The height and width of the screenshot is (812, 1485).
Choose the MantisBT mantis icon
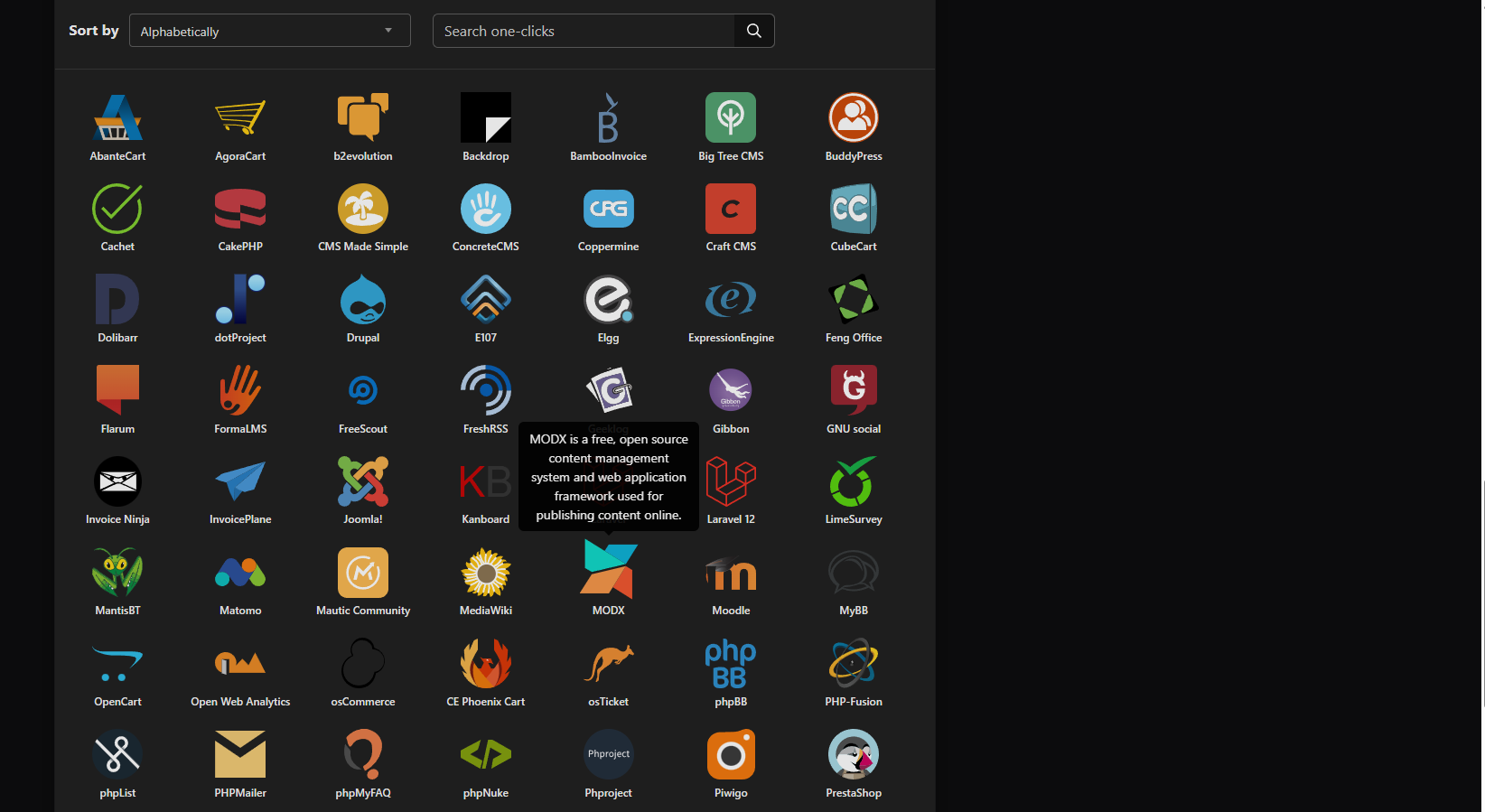[117, 573]
